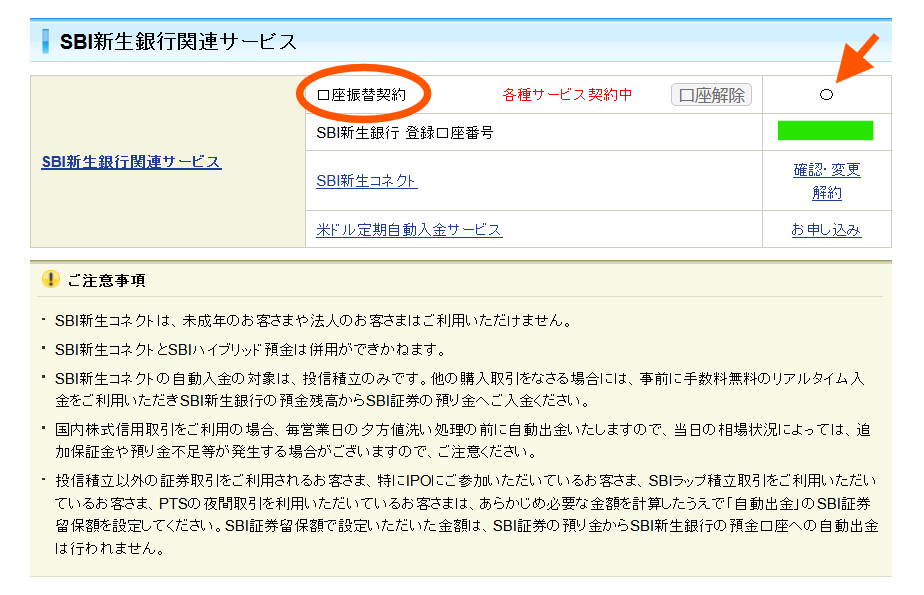
Task: Click the ご注意事項 heading
Action: (x=106, y=280)
